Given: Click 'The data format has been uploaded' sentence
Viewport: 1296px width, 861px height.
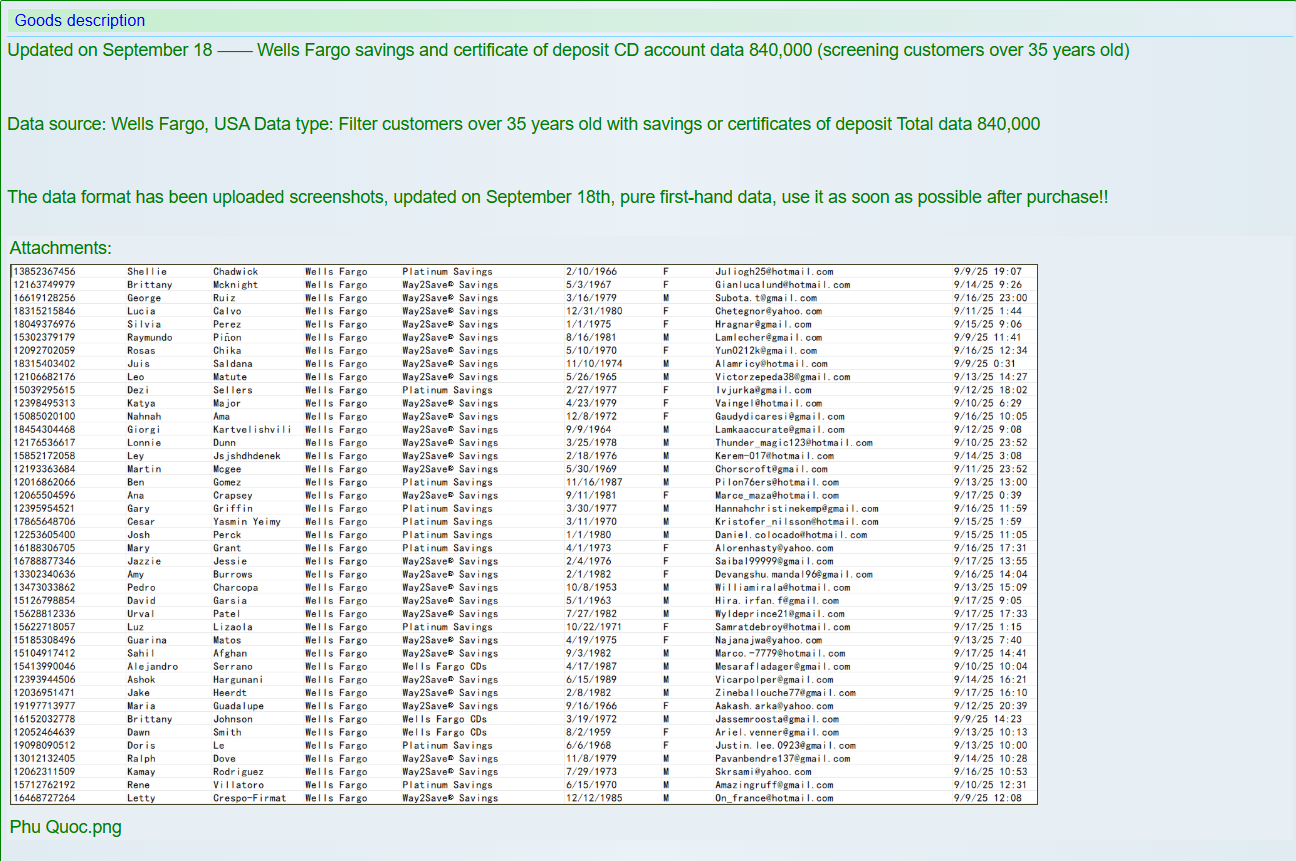Looking at the screenshot, I should pyautogui.click(x=196, y=197).
